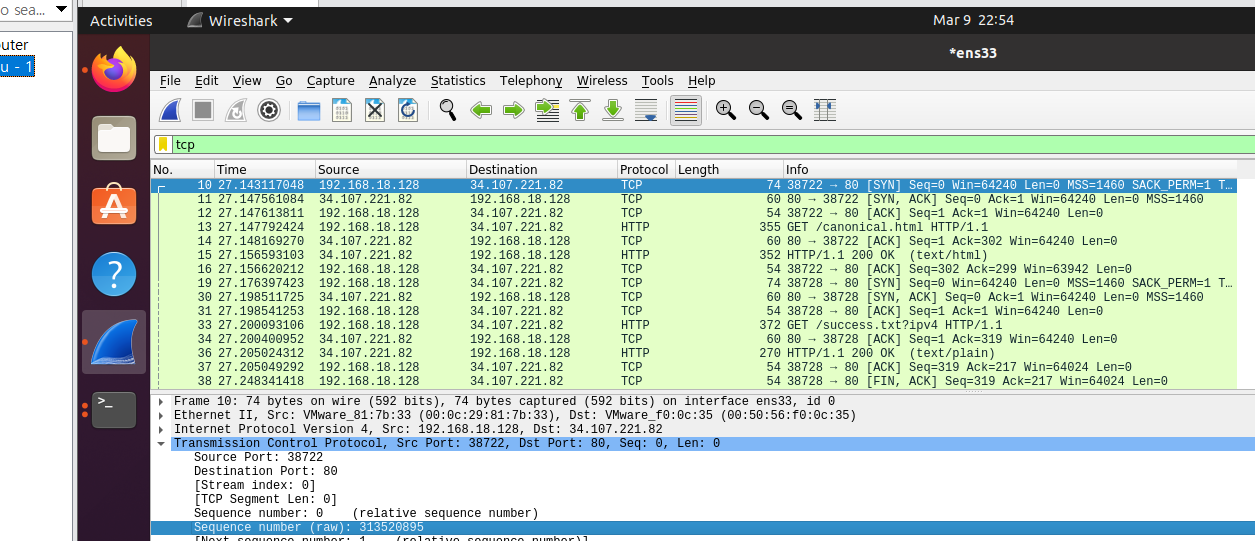This screenshot has width=1255, height=541.
Task: Sort by Info column header
Action: (x=1010, y=169)
